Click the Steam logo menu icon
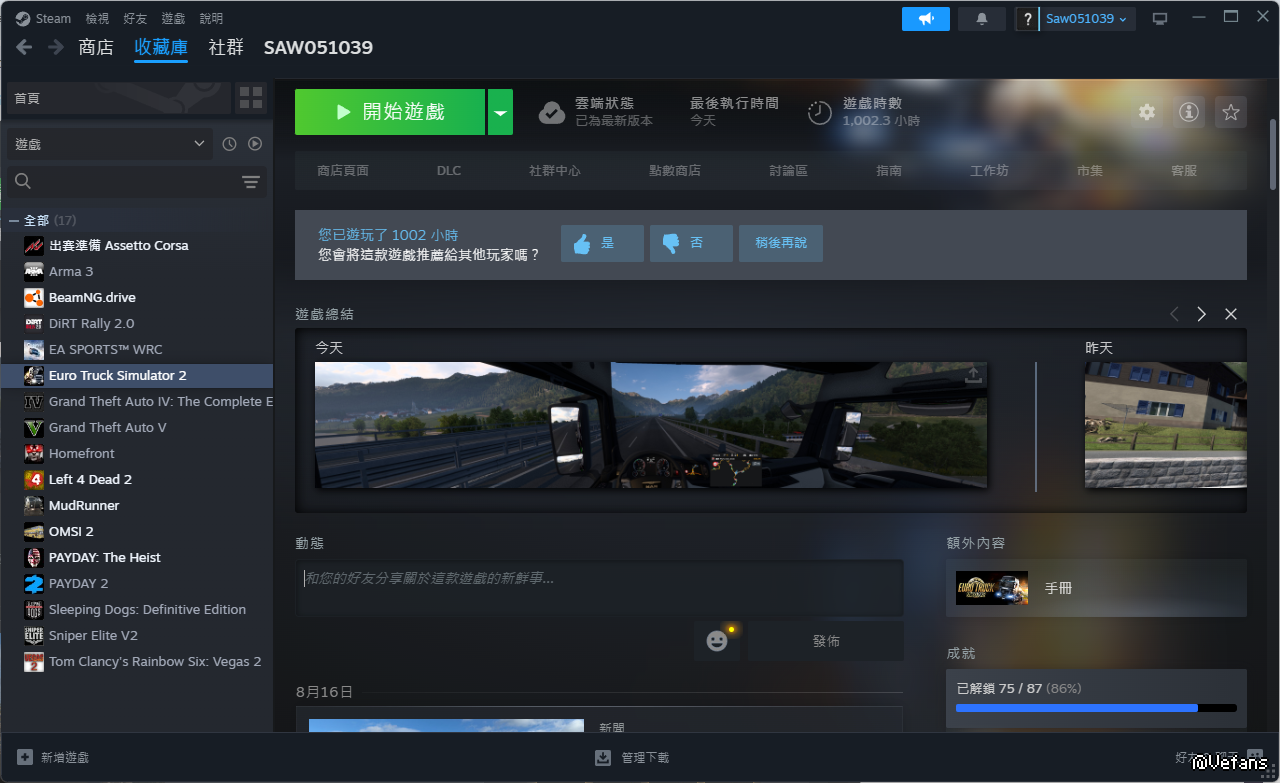 22,18
